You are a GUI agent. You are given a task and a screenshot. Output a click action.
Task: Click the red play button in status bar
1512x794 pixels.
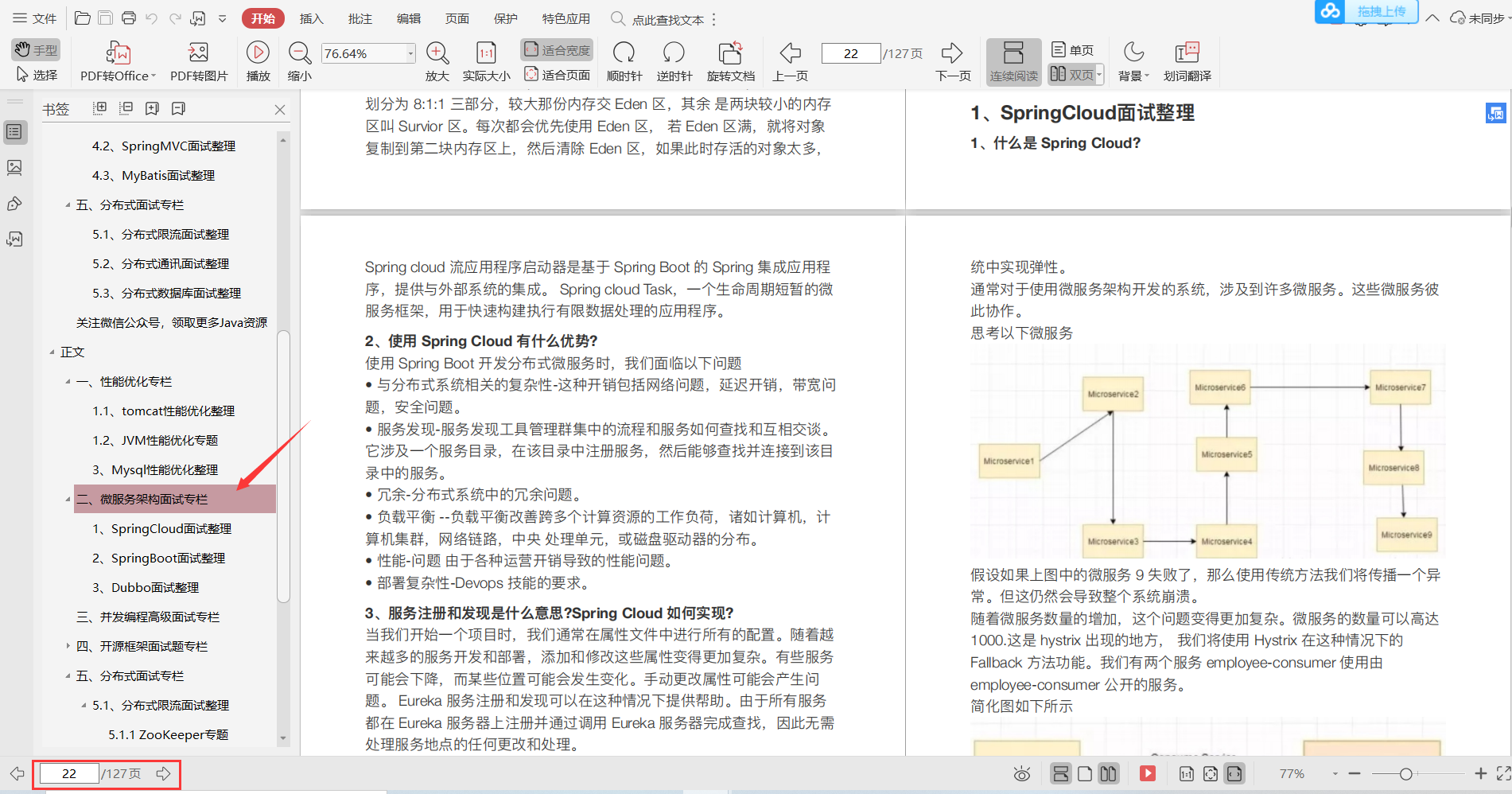[x=1148, y=773]
